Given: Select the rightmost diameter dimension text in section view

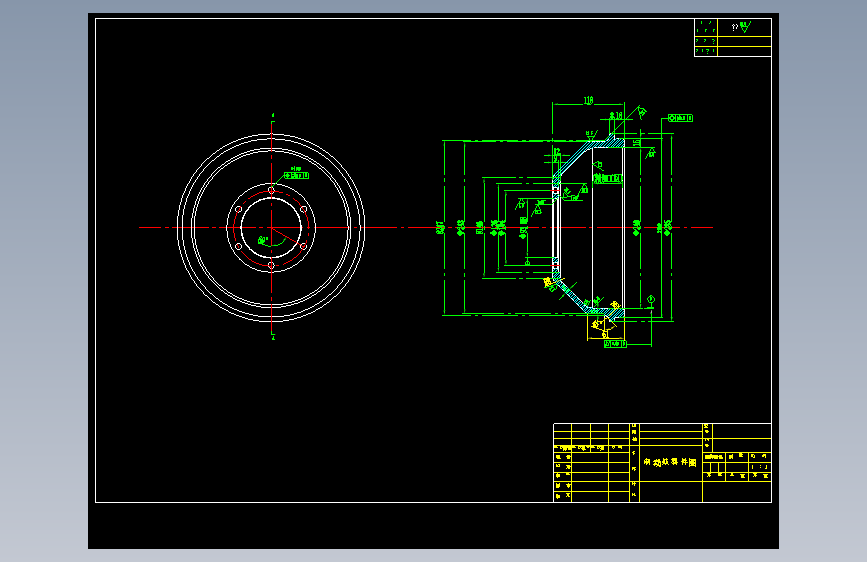Looking at the screenshot, I should pyautogui.click(x=667, y=227).
